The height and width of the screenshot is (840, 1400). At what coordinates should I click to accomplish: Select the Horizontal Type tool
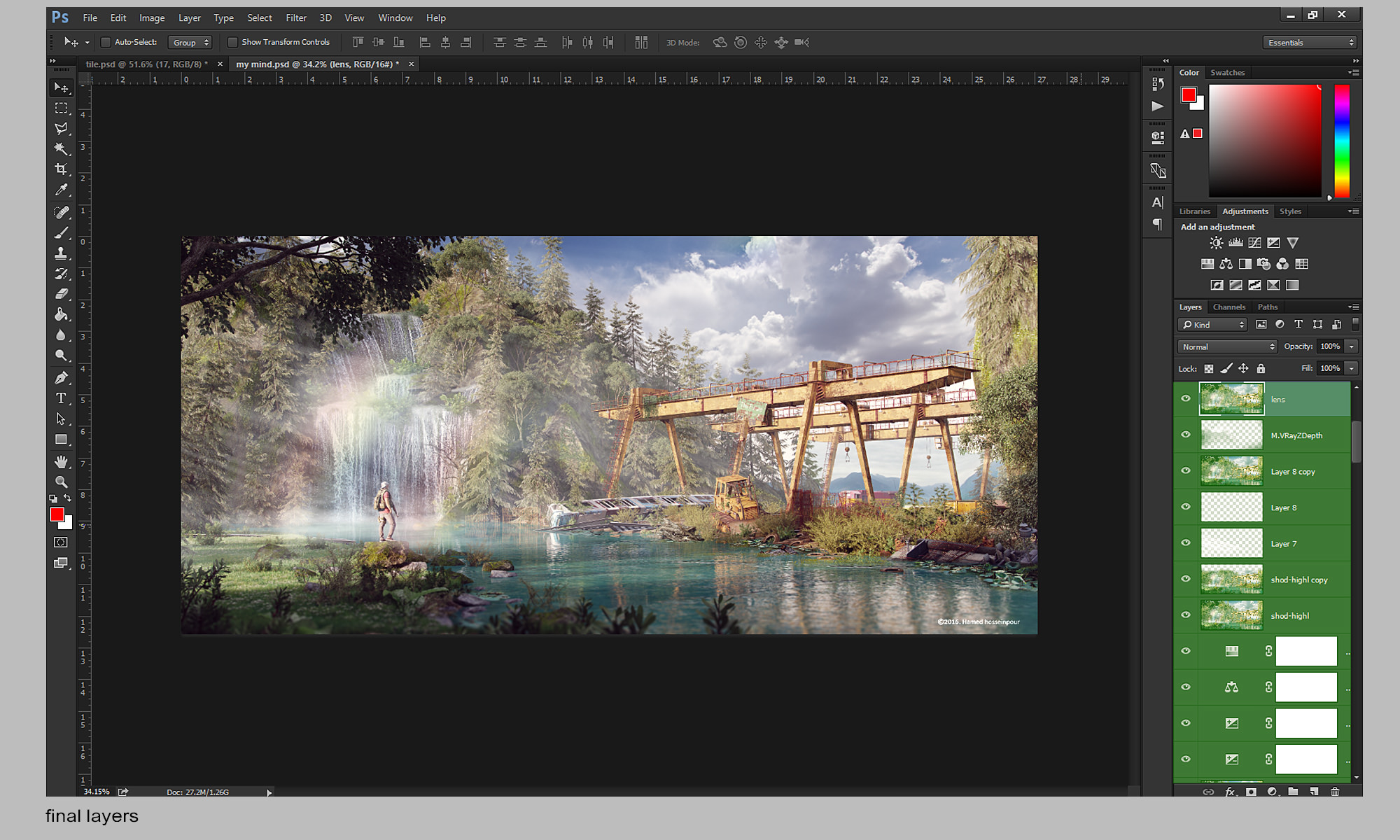tap(62, 398)
